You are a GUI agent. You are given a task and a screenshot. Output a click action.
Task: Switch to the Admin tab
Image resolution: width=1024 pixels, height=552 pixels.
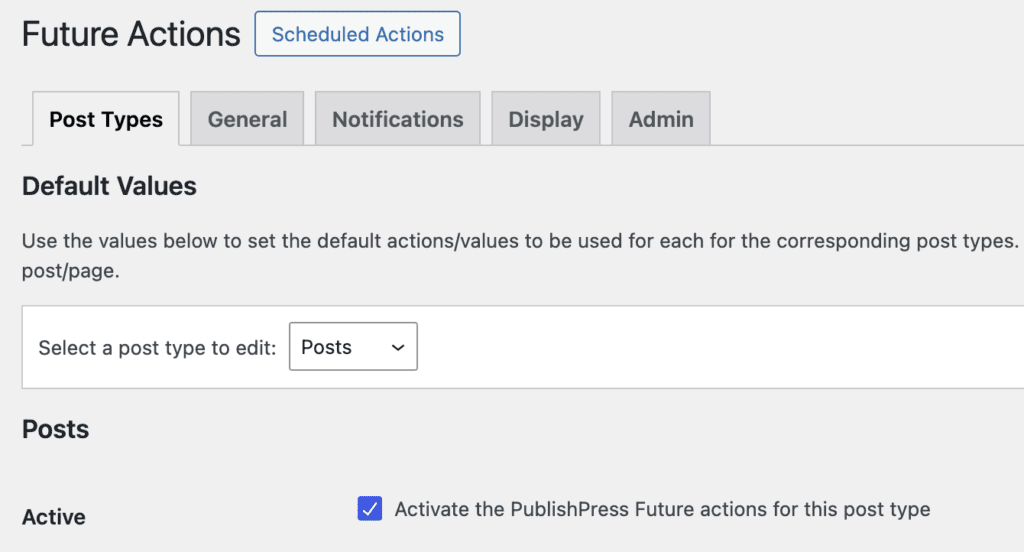point(661,119)
